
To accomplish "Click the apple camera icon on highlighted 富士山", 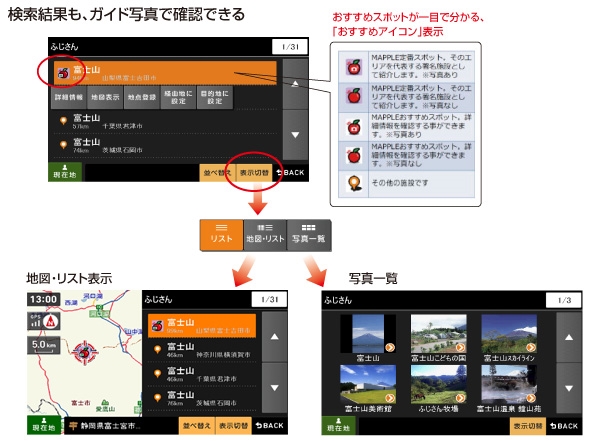I will [x=63, y=73].
